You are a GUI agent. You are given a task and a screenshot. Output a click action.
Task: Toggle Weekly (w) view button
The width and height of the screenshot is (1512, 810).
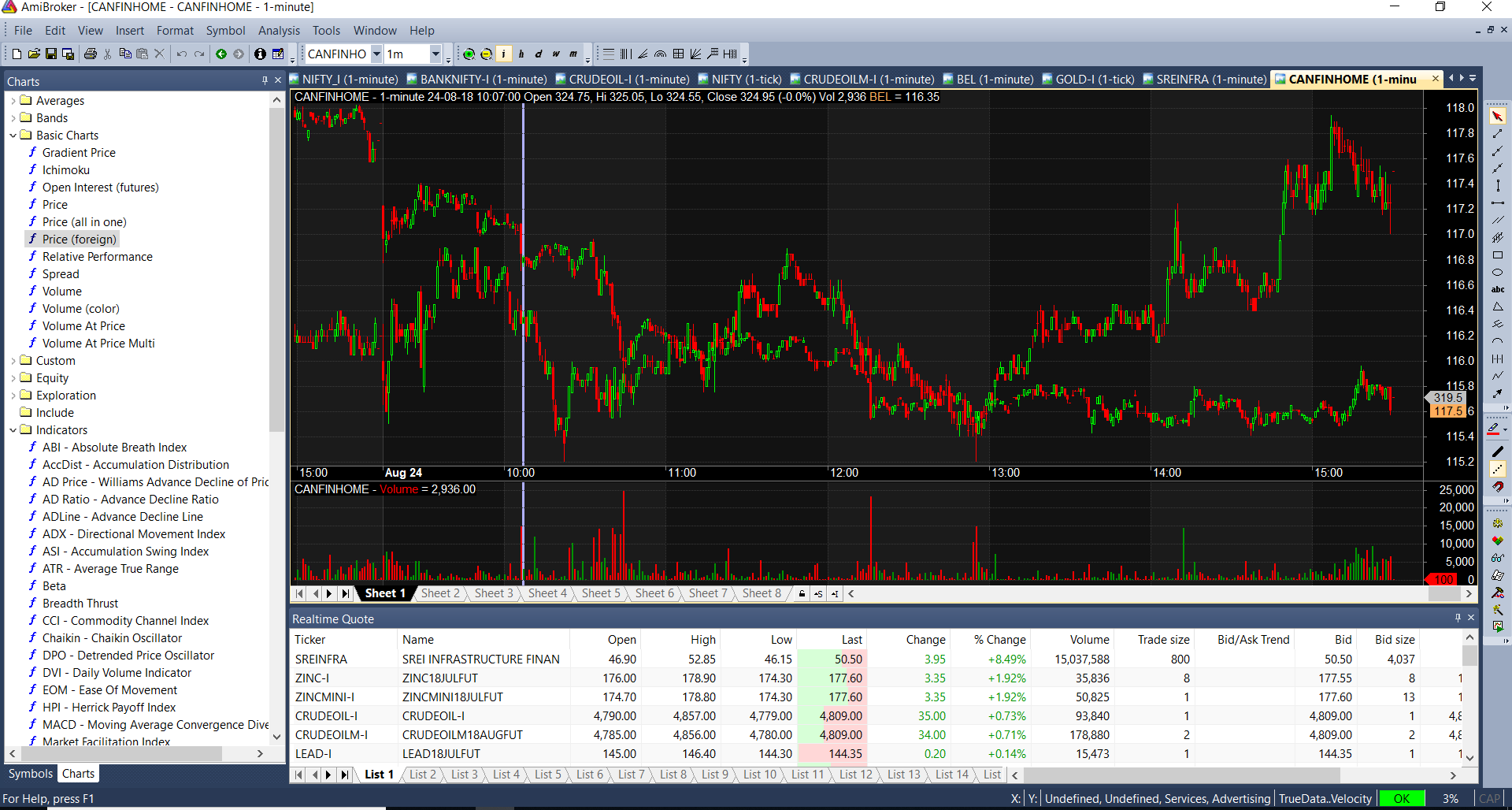(x=556, y=54)
